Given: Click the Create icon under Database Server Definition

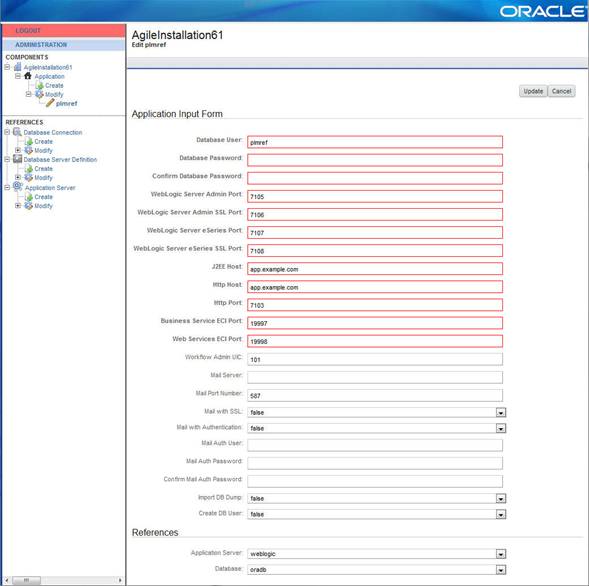Looking at the screenshot, I should click(29, 168).
